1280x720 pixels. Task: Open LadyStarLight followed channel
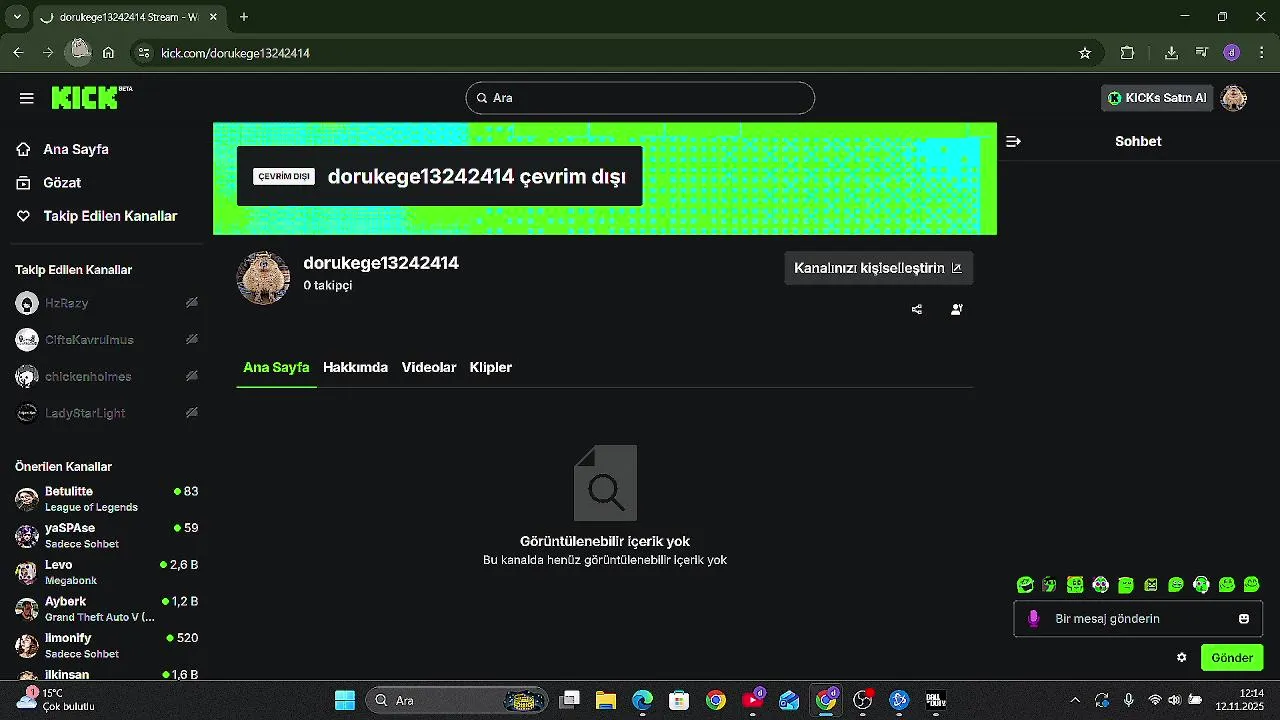(106, 413)
